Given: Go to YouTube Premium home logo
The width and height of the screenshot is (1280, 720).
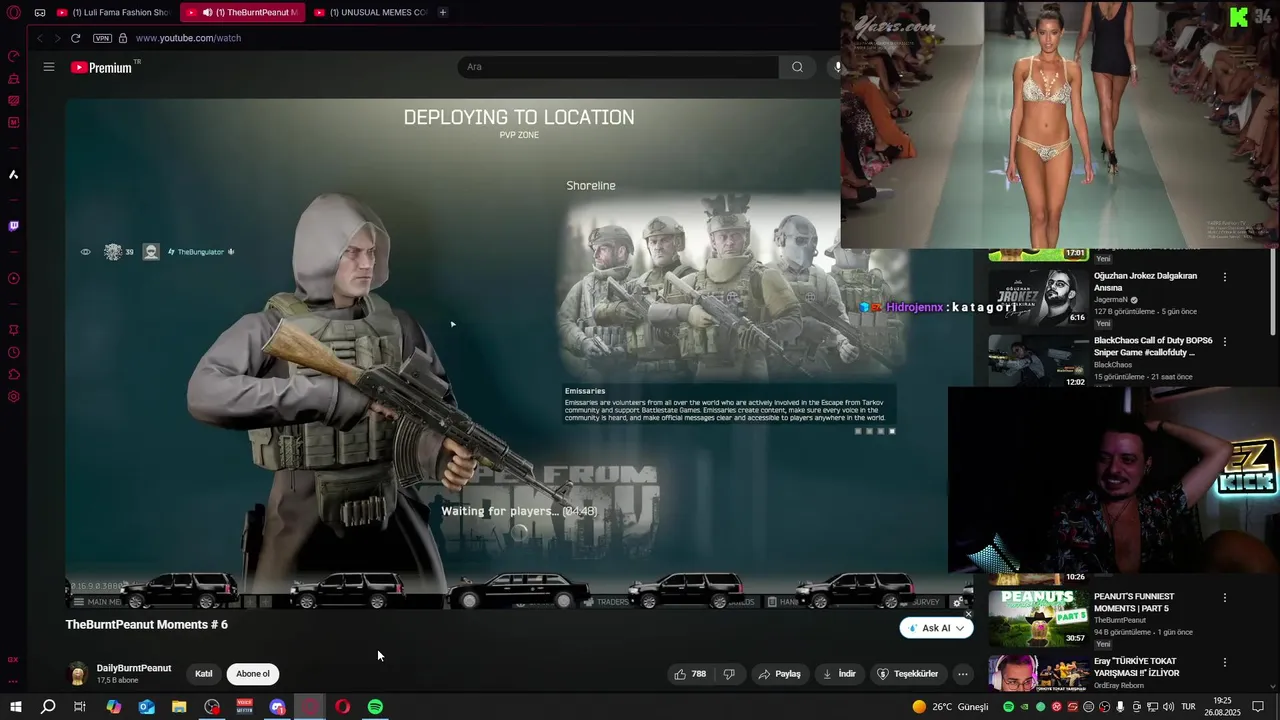Looking at the screenshot, I should [102, 67].
